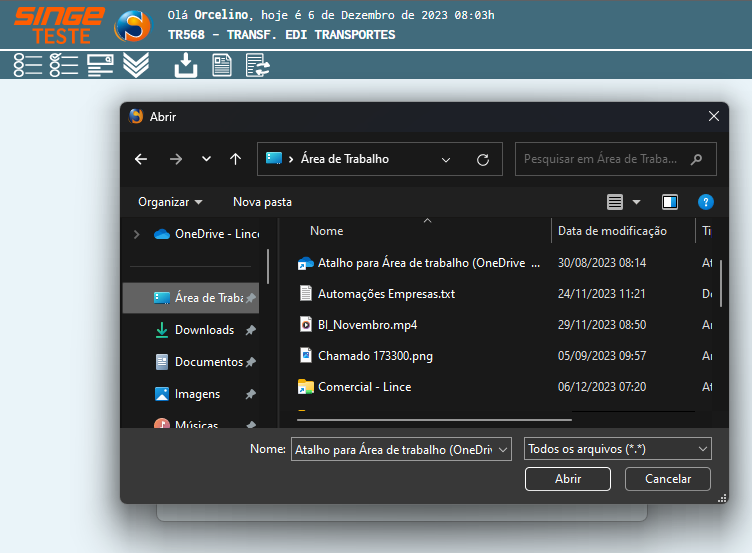This screenshot has height=553, width=752.
Task: Click the magnifier search icon
Action: pos(696,159)
